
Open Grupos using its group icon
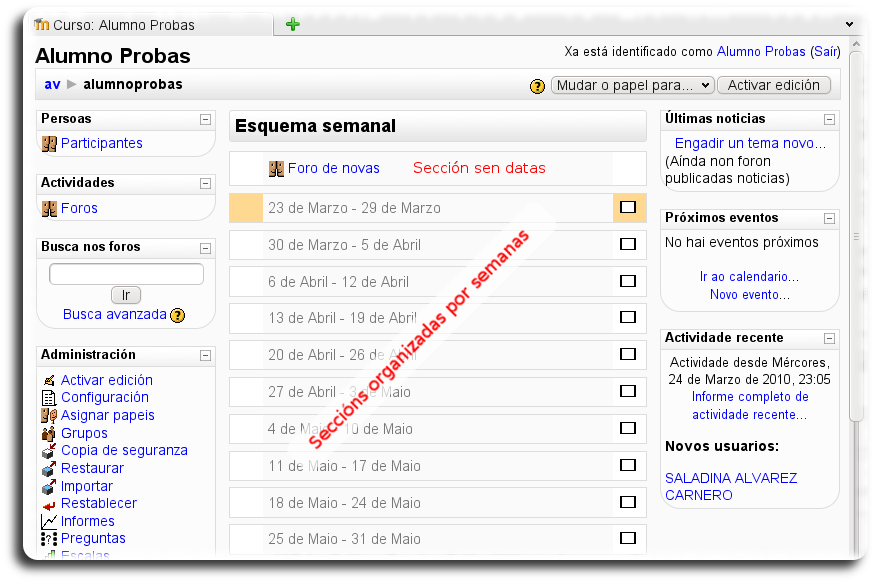[45, 434]
